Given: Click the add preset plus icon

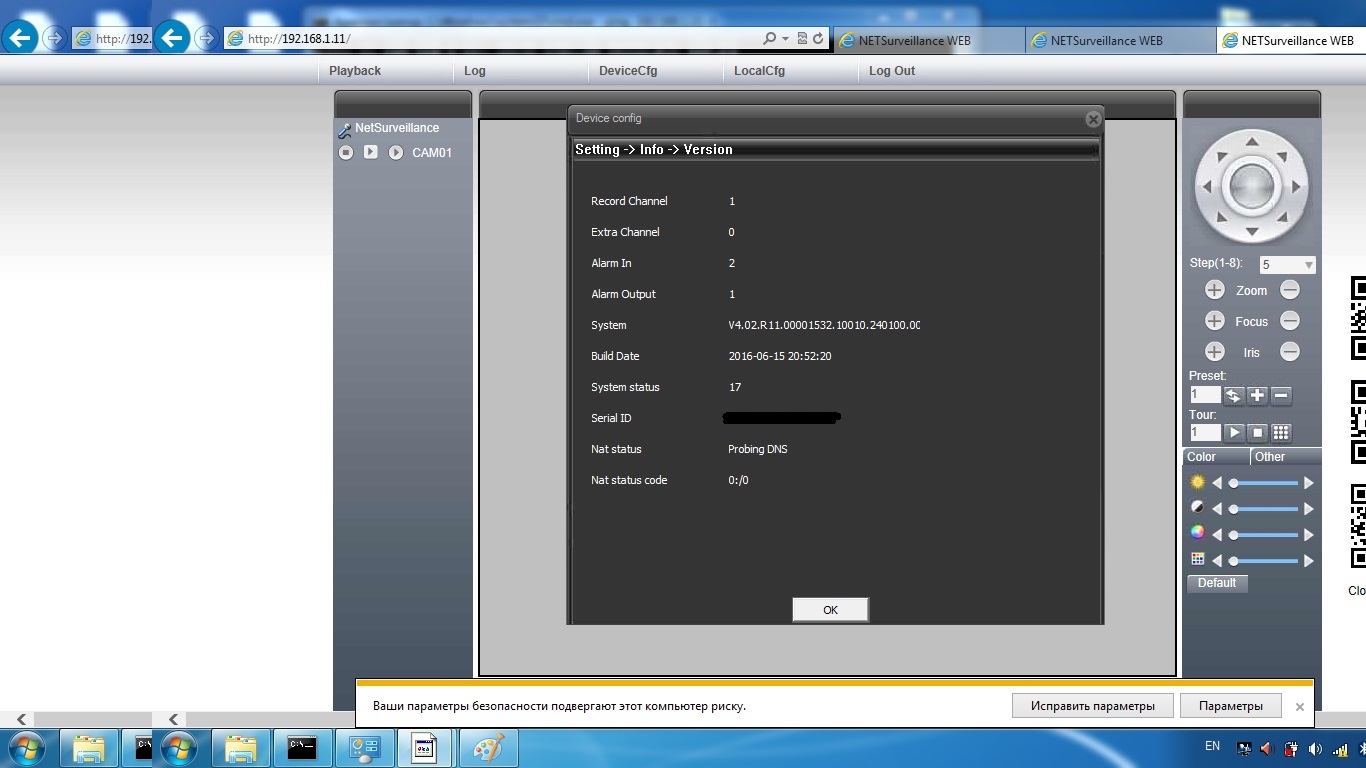Looking at the screenshot, I should click(x=1257, y=395).
